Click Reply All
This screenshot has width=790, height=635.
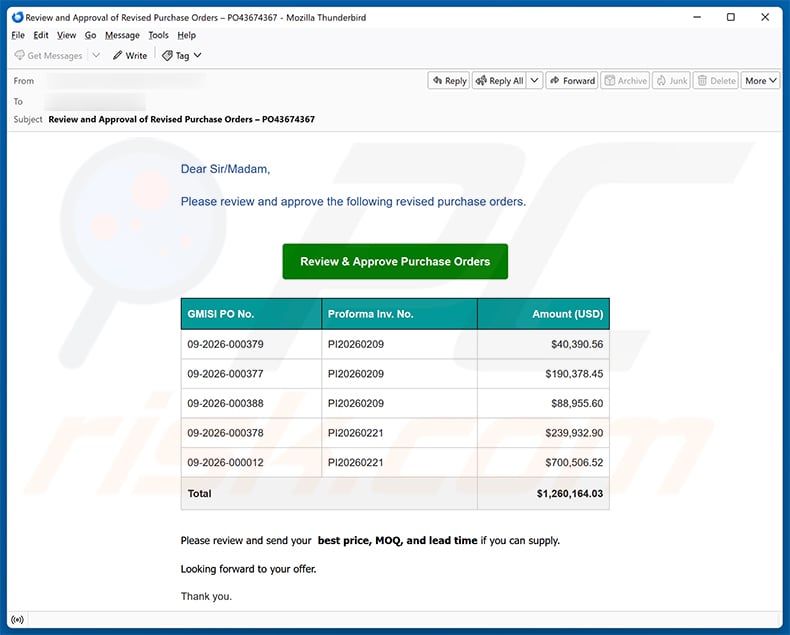tap(500, 81)
